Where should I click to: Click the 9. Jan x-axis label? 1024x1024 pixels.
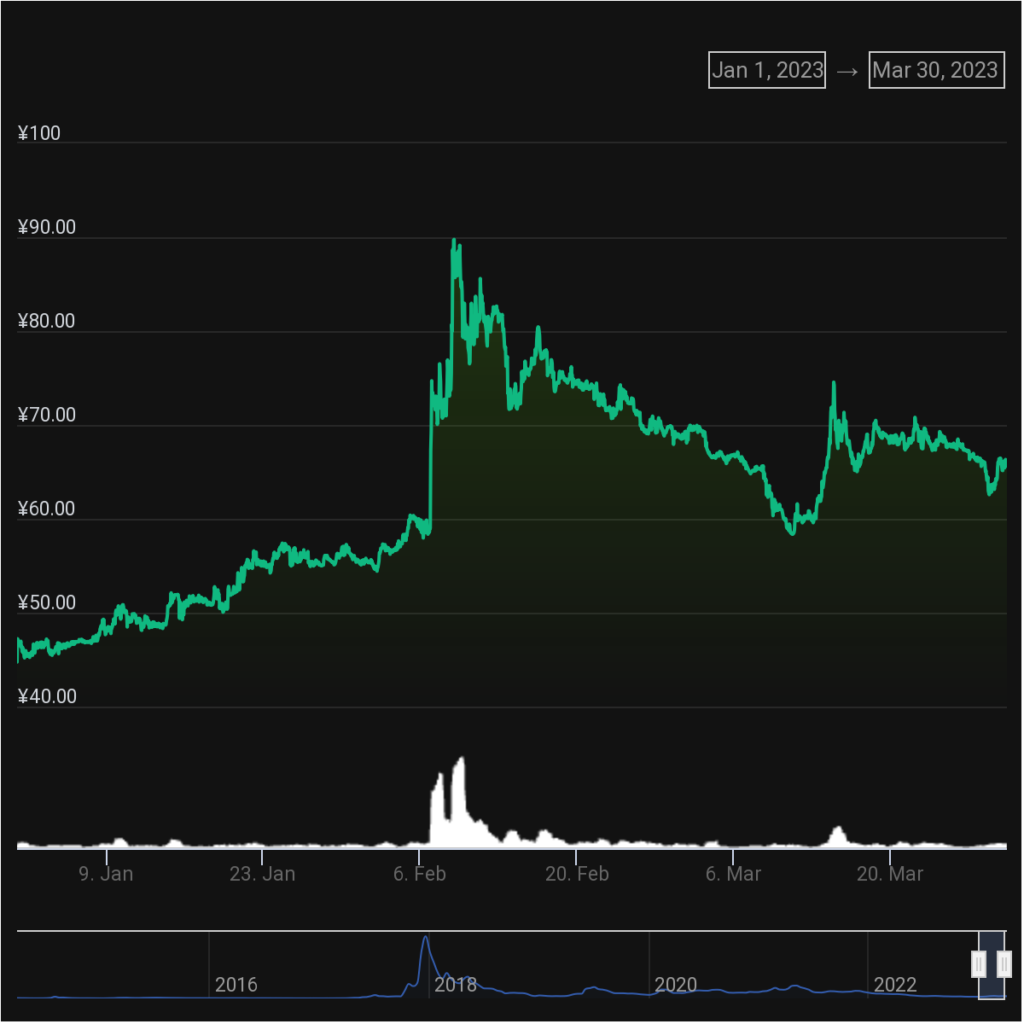coord(106,874)
